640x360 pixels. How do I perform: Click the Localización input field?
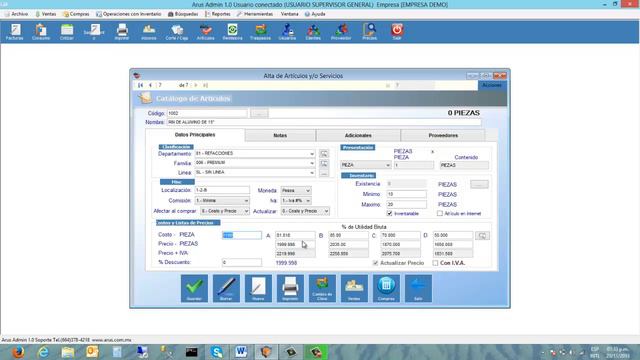click(x=222, y=190)
